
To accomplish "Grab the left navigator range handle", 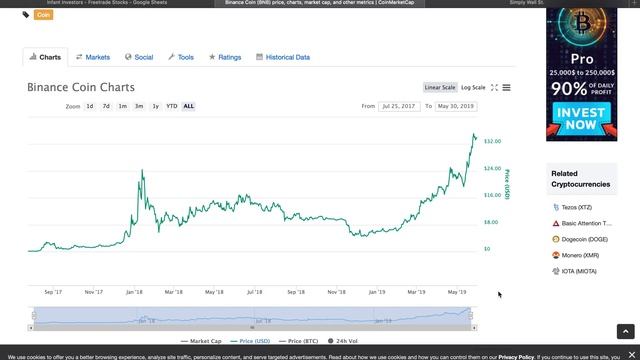I will (x=34, y=315).
